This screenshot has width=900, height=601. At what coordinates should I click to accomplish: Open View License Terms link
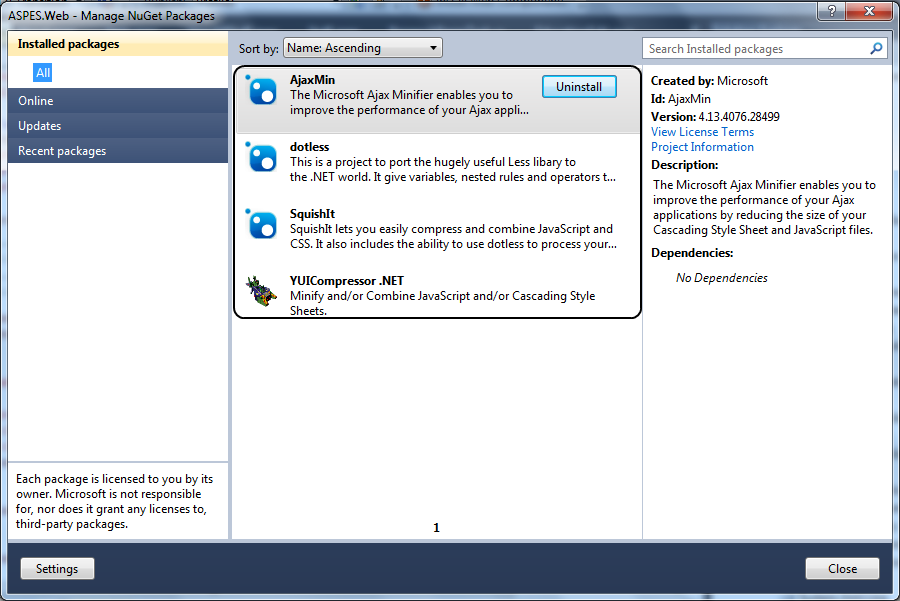[x=702, y=131]
